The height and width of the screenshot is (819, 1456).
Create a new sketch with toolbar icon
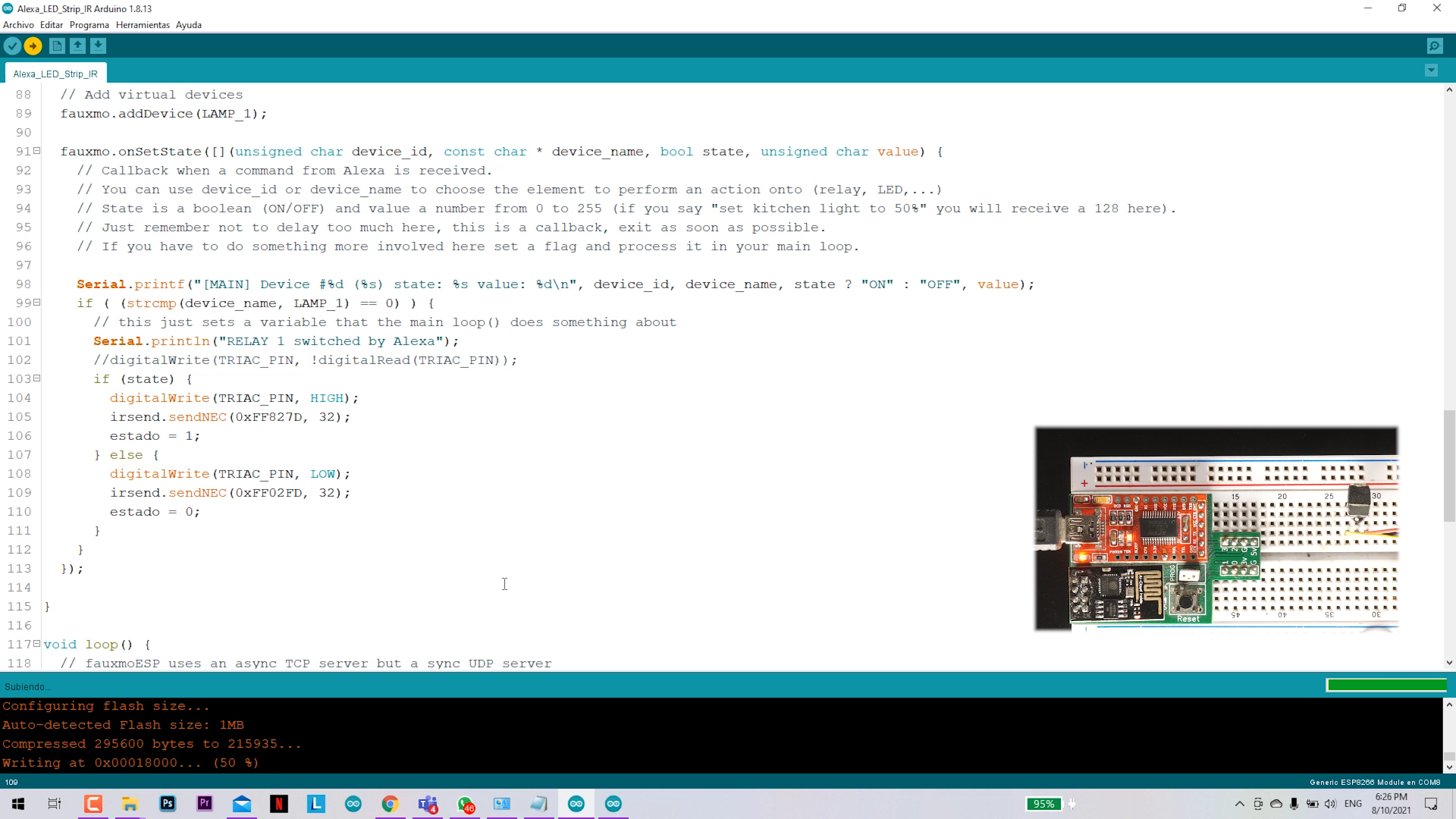[57, 46]
